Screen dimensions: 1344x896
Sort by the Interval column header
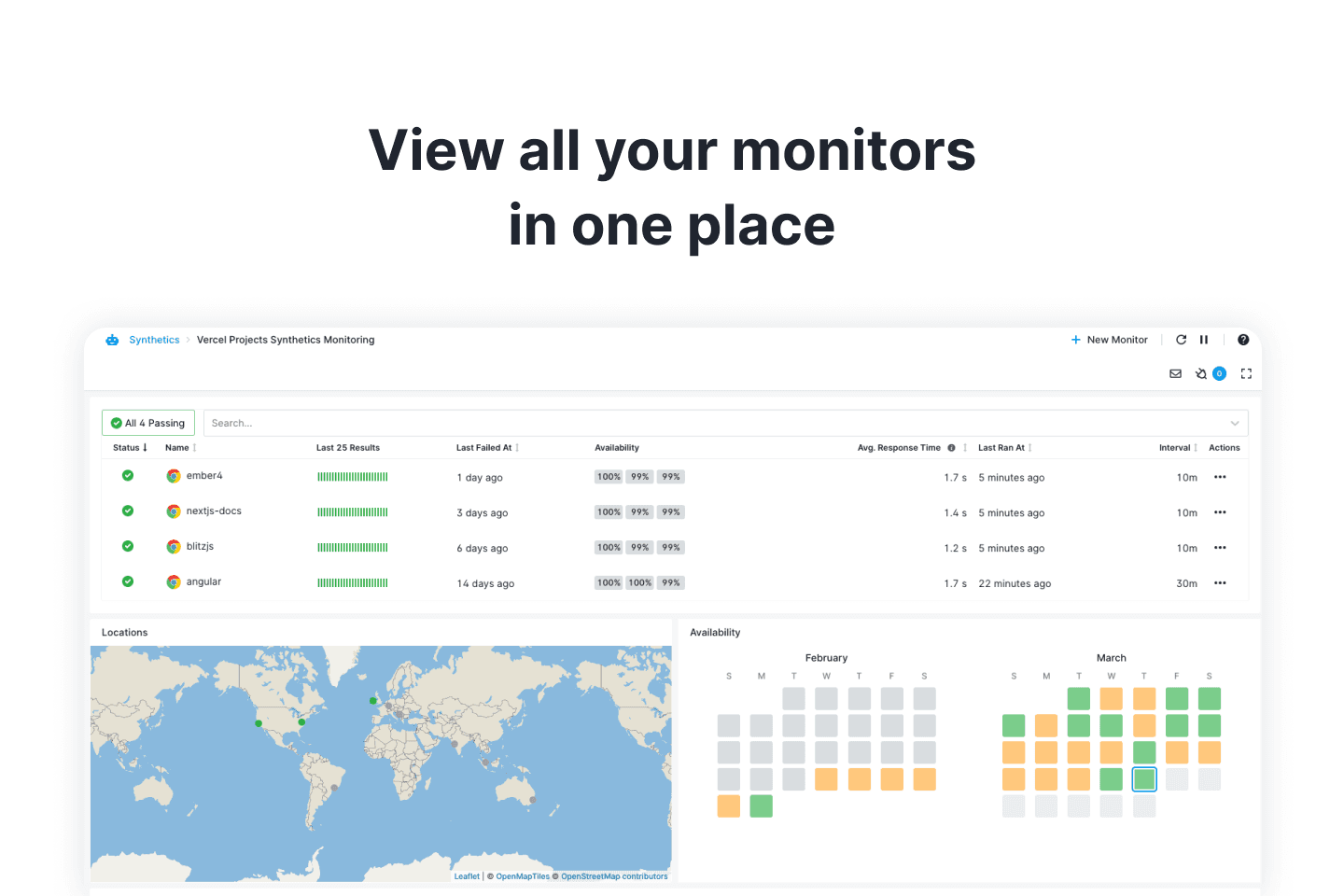(x=1177, y=448)
